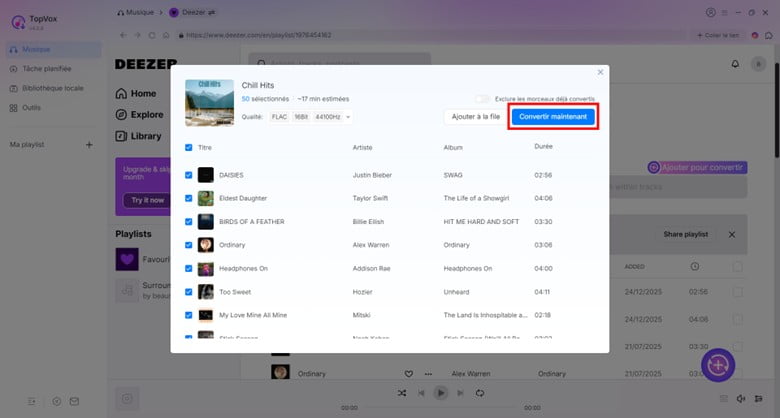The height and width of the screenshot is (418, 780).
Task: Select Musique in the TopVox sidebar
Action: pyautogui.click(x=54, y=49)
